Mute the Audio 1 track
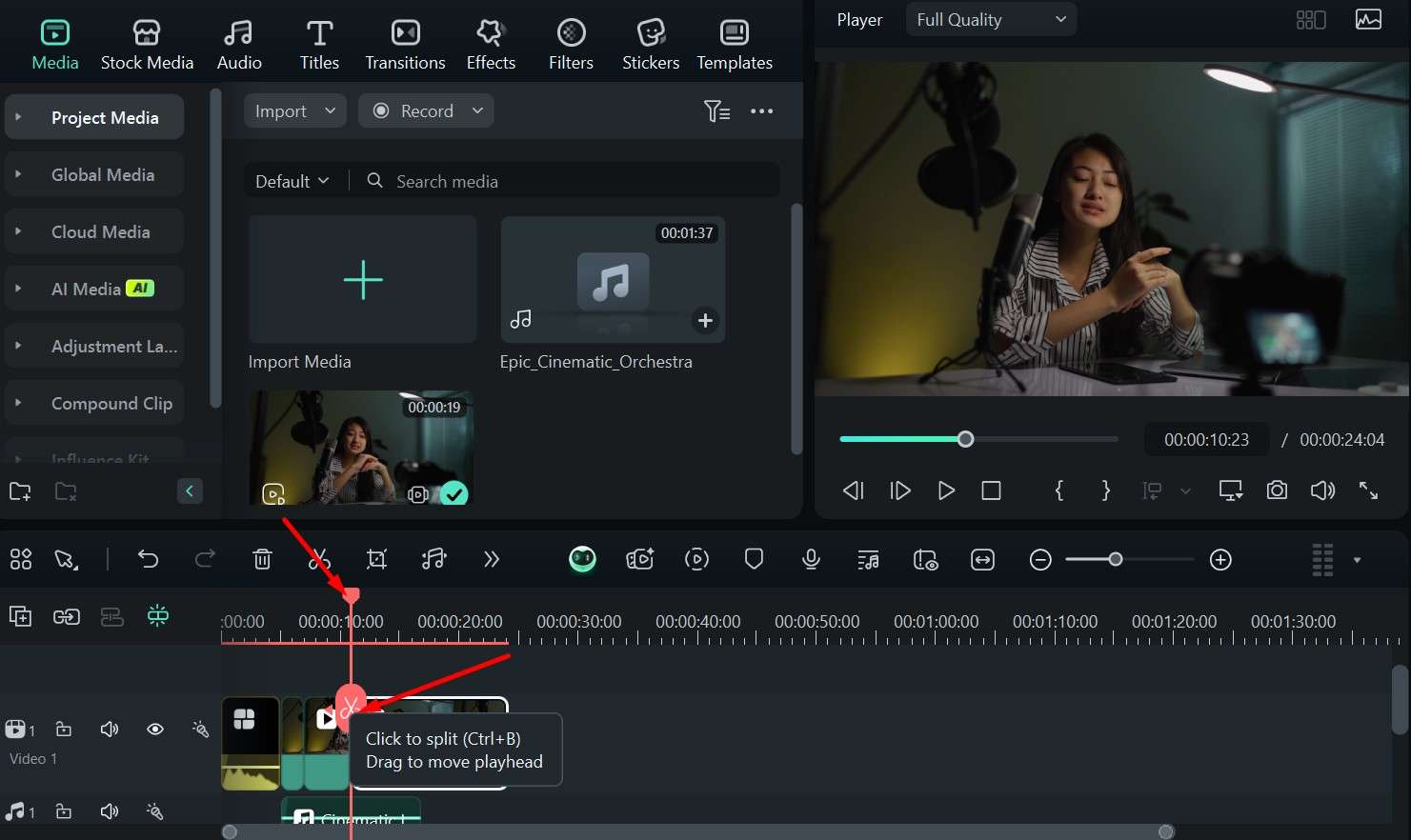This screenshot has width=1411, height=840. (x=110, y=811)
